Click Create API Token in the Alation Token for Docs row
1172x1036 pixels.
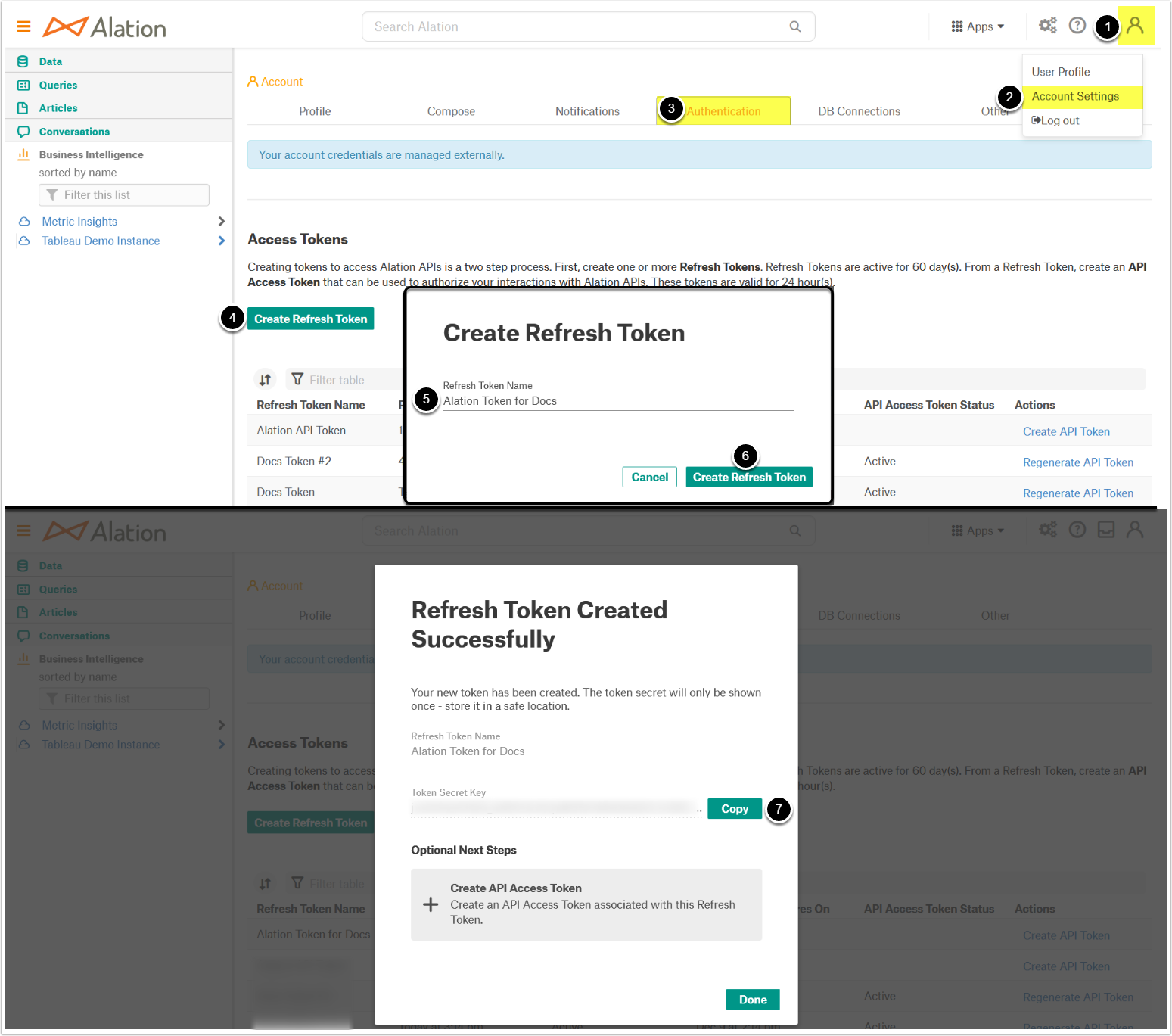[x=1066, y=935]
